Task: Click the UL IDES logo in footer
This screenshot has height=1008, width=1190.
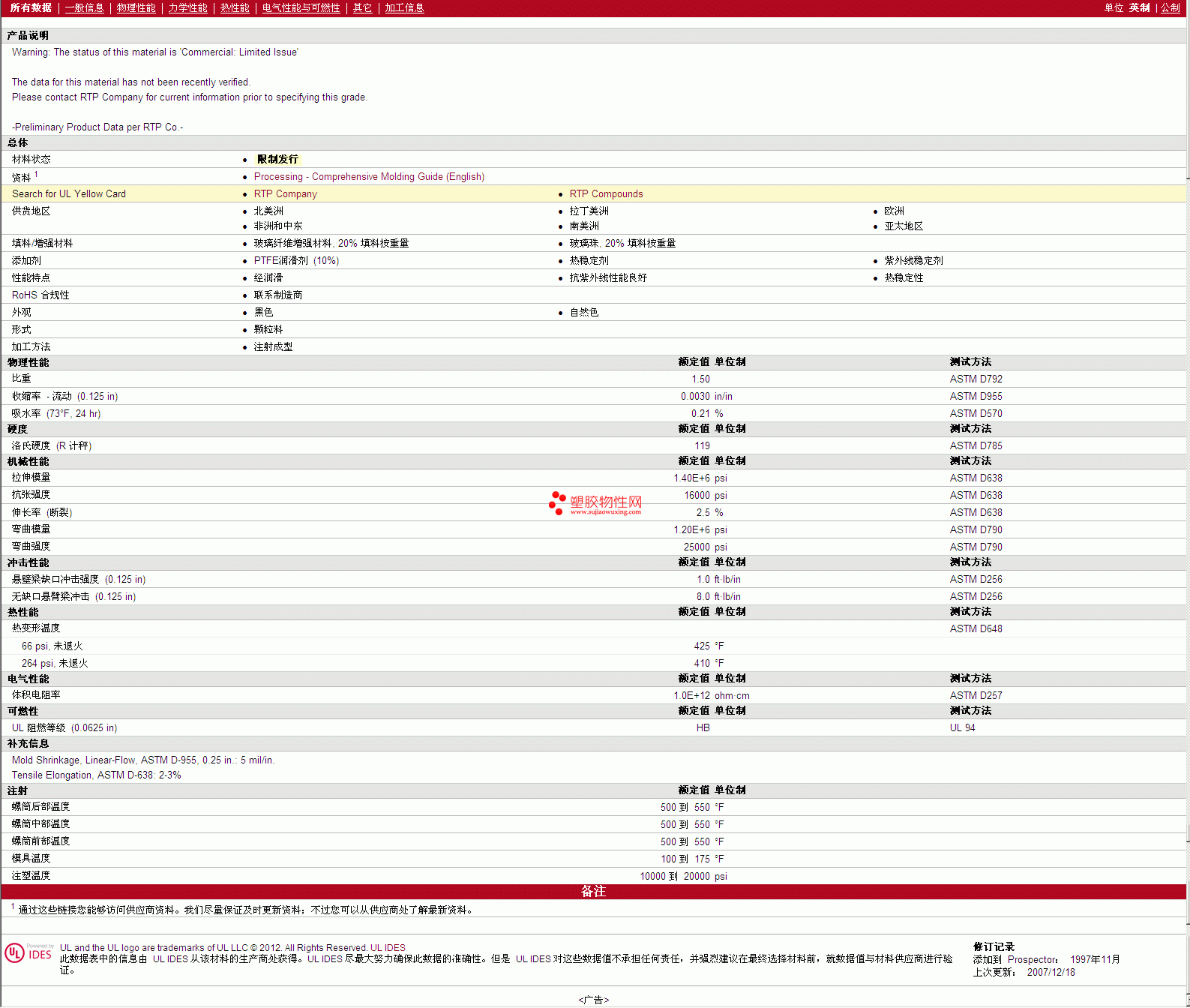Action: pos(28,952)
